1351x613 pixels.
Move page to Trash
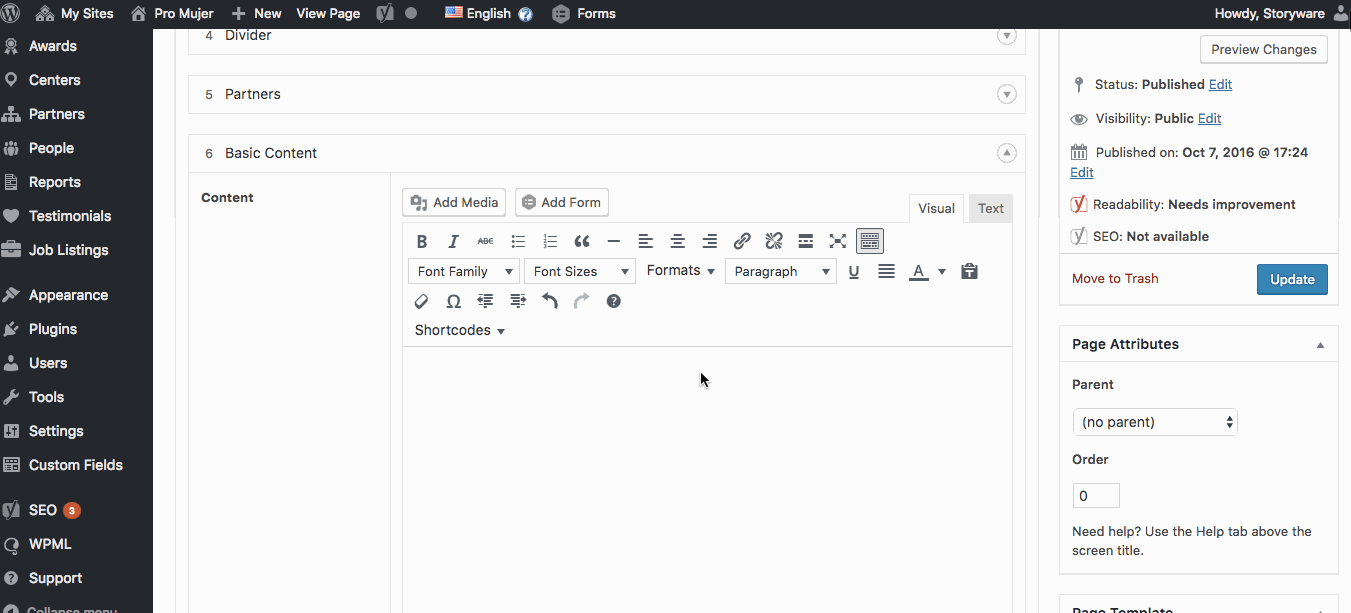click(1115, 279)
